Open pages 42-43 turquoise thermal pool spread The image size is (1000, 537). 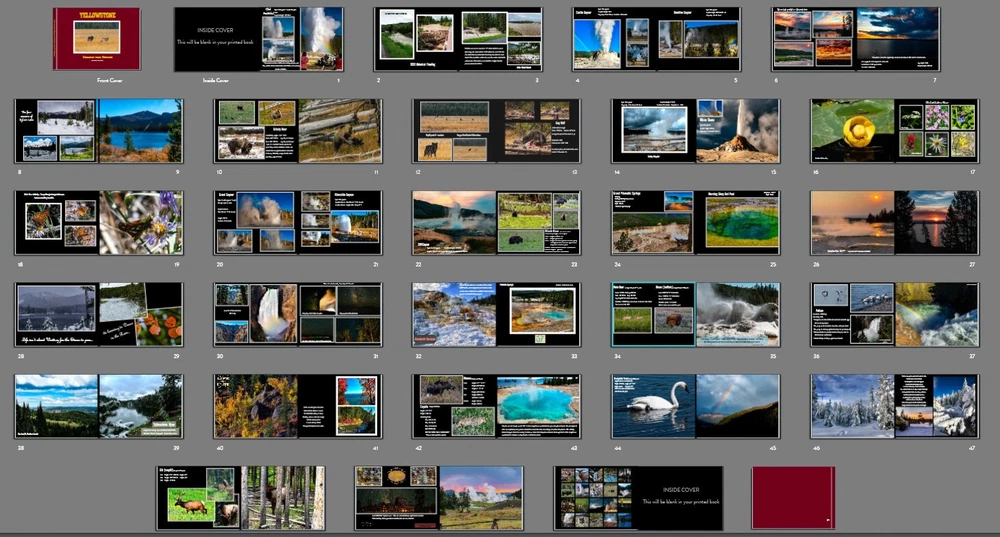496,406
